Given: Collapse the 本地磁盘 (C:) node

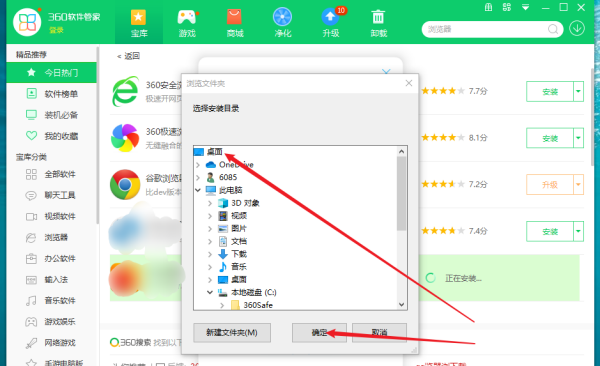Looking at the screenshot, I should [210, 292].
